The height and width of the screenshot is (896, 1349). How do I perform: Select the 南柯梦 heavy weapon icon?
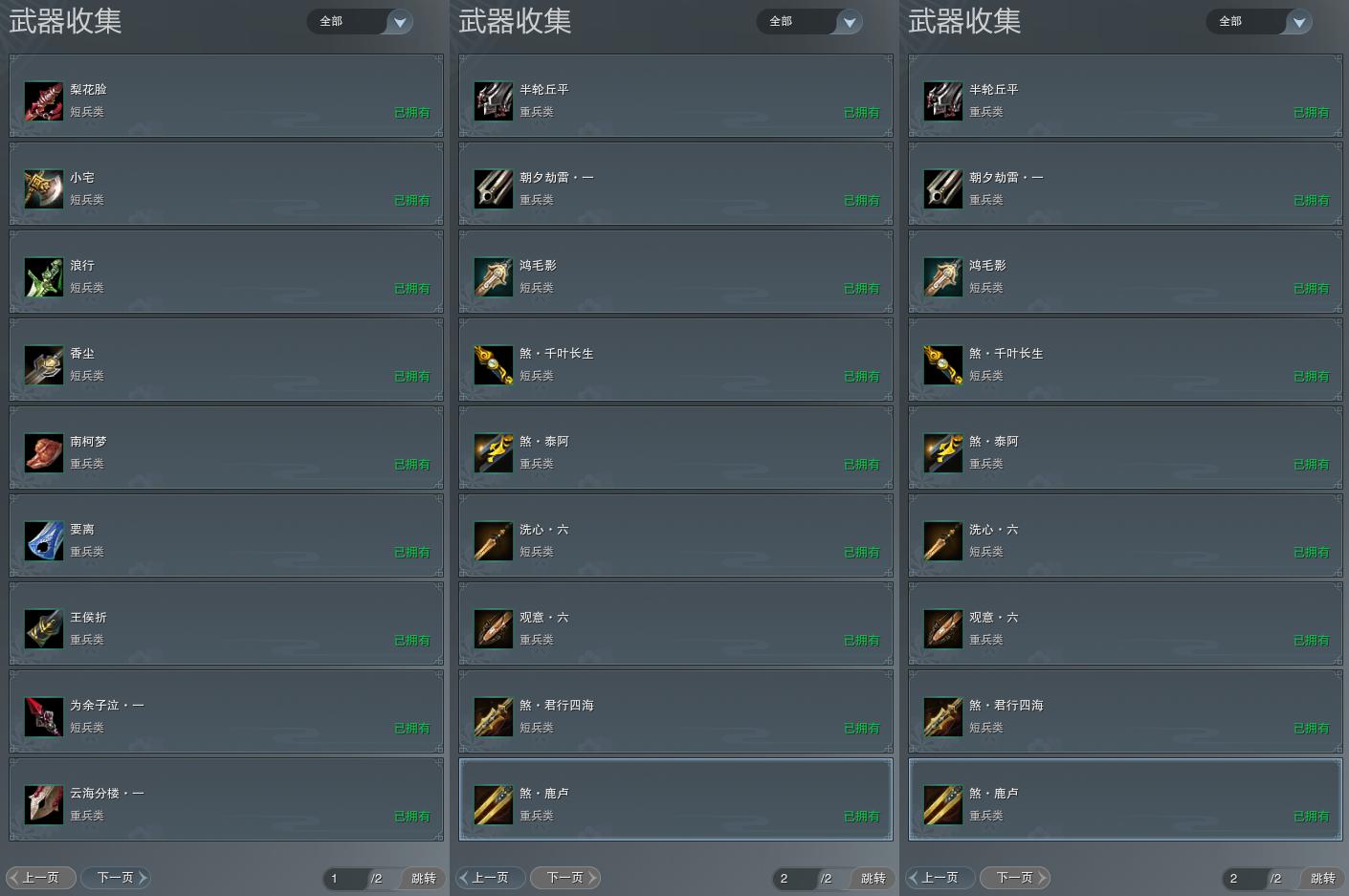pyautogui.click(x=43, y=452)
